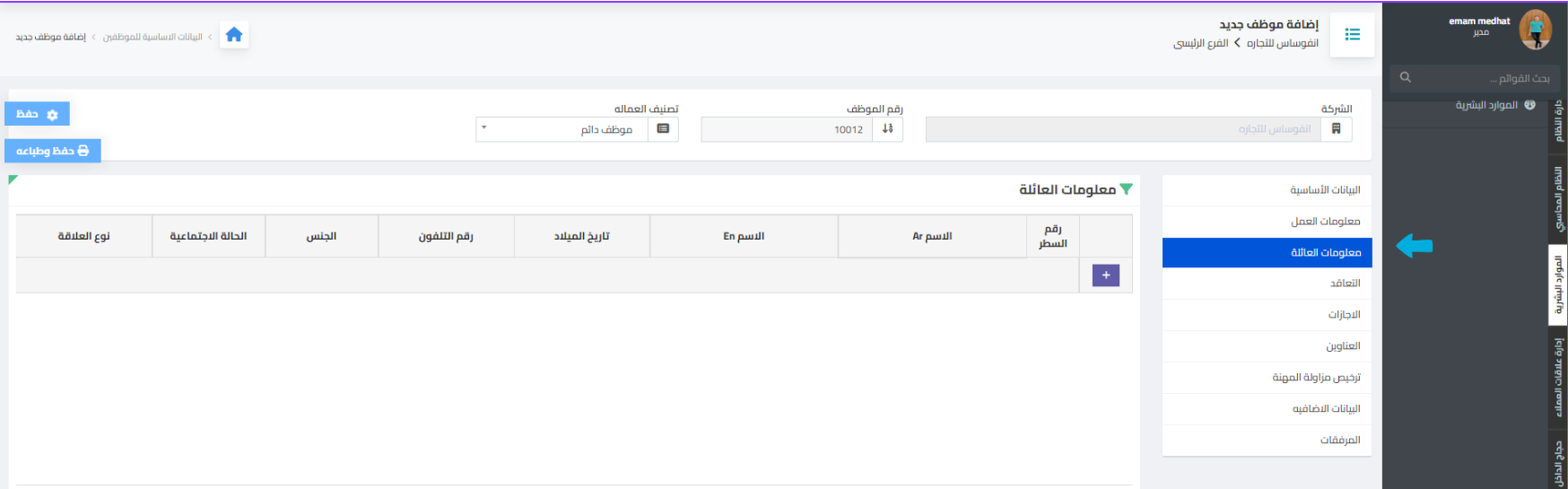Toggle the sidebar menu list icon
1568x489 pixels.
click(1352, 35)
